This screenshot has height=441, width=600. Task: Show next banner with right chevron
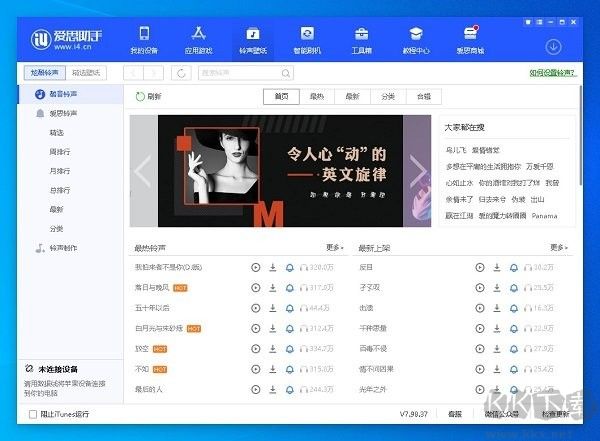pos(417,171)
